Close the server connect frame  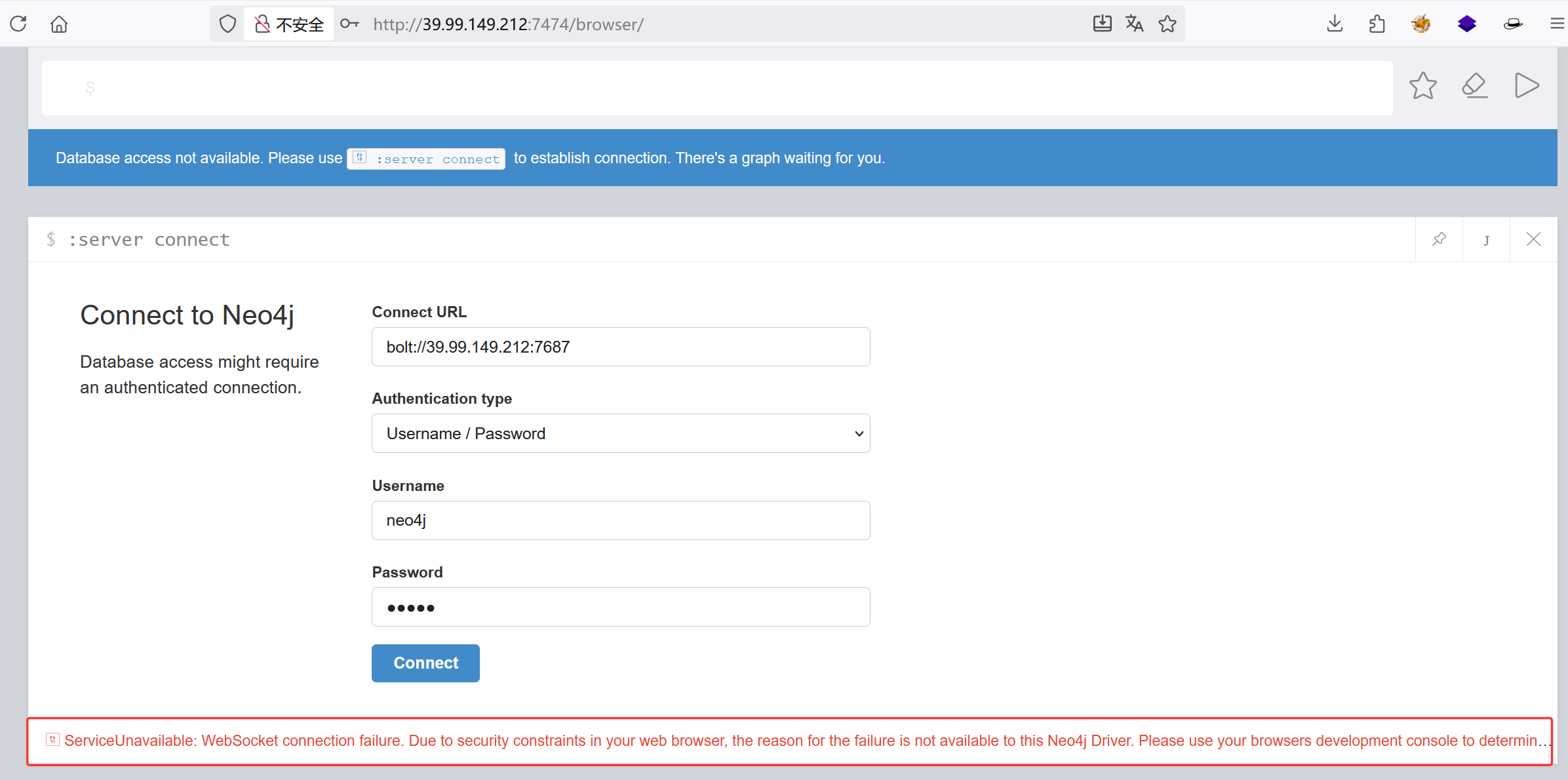pos(1533,239)
